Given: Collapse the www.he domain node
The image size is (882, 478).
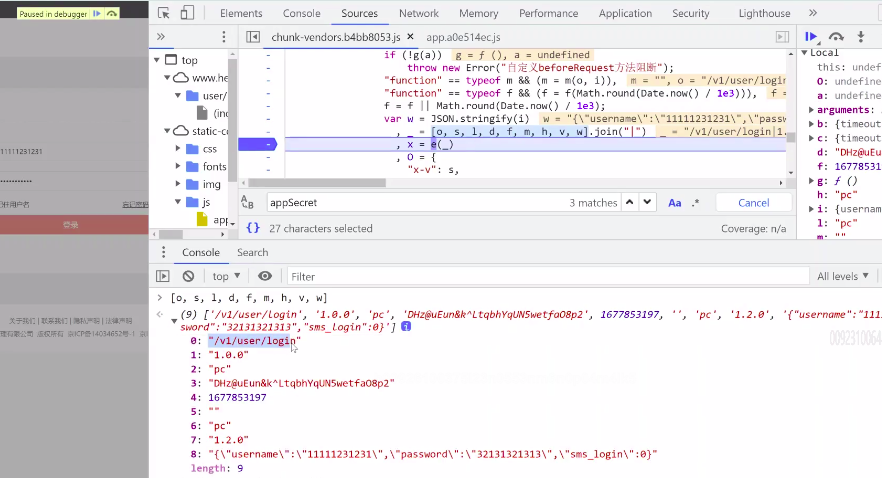Looking at the screenshot, I should coord(167,78).
